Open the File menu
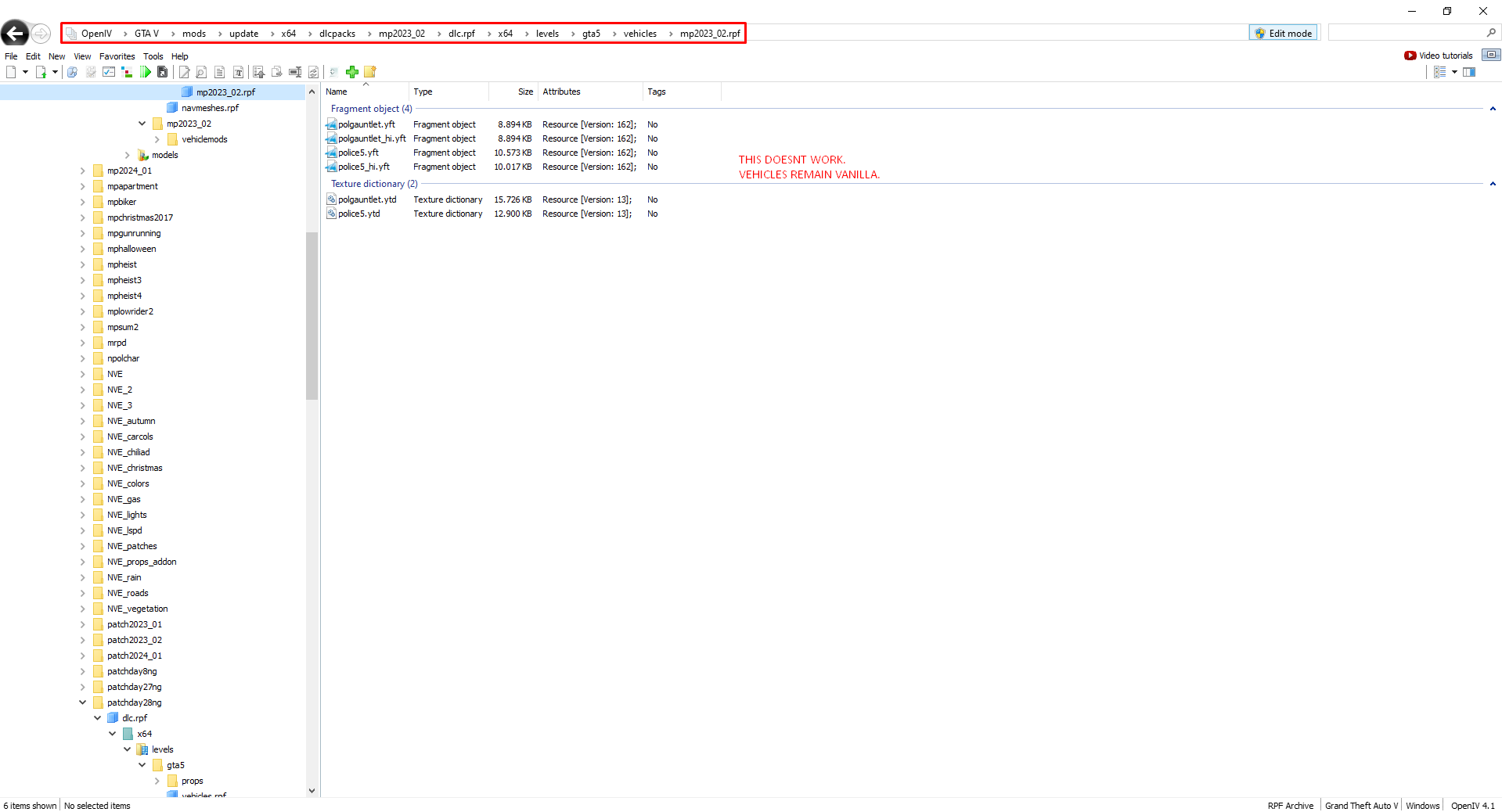 click(x=11, y=56)
